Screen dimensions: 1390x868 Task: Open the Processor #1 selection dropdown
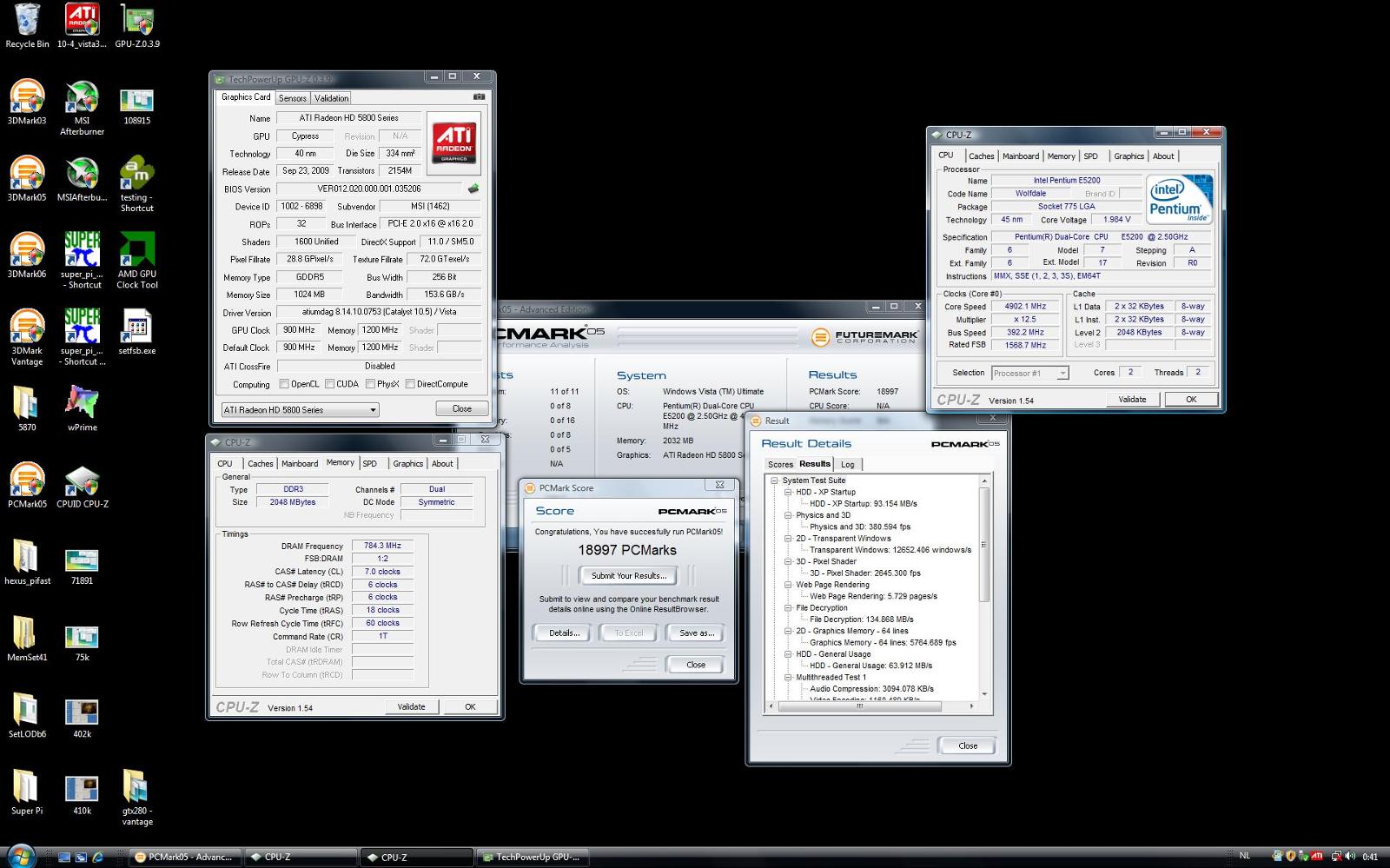pos(1029,374)
